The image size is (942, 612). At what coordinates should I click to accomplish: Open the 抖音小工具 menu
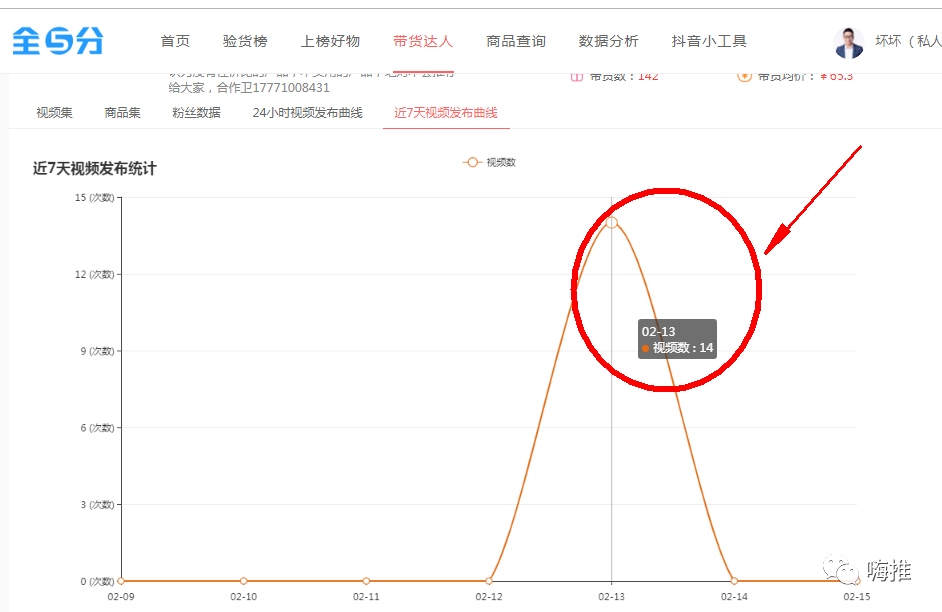pos(709,41)
